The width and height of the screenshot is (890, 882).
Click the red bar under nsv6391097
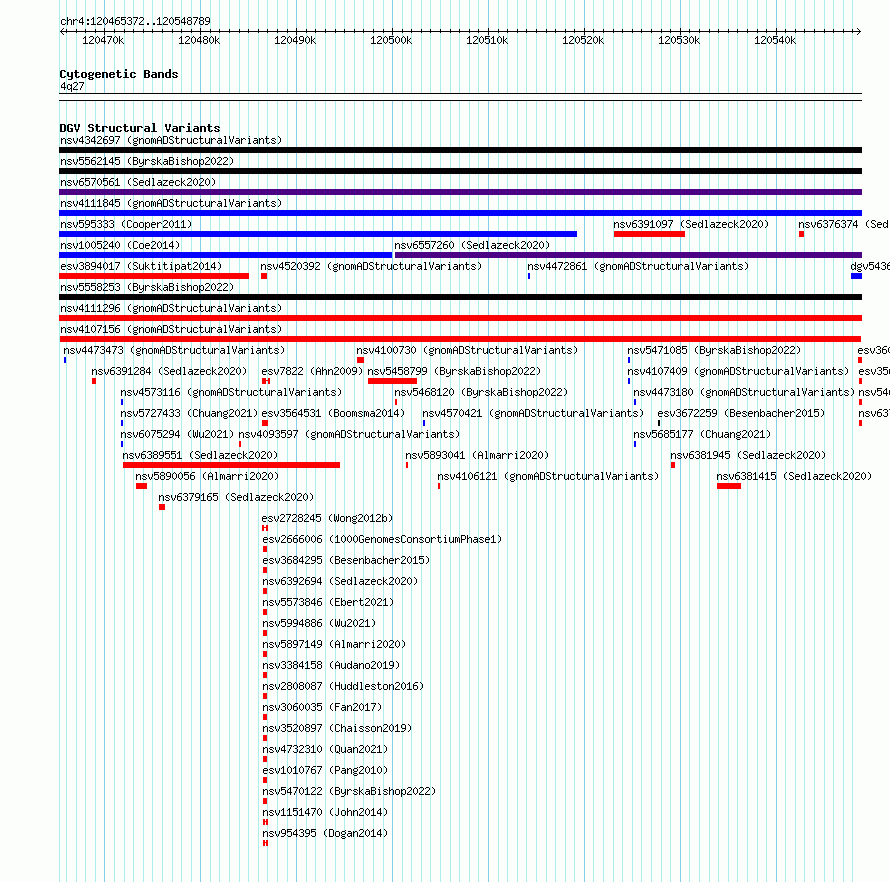click(x=649, y=234)
